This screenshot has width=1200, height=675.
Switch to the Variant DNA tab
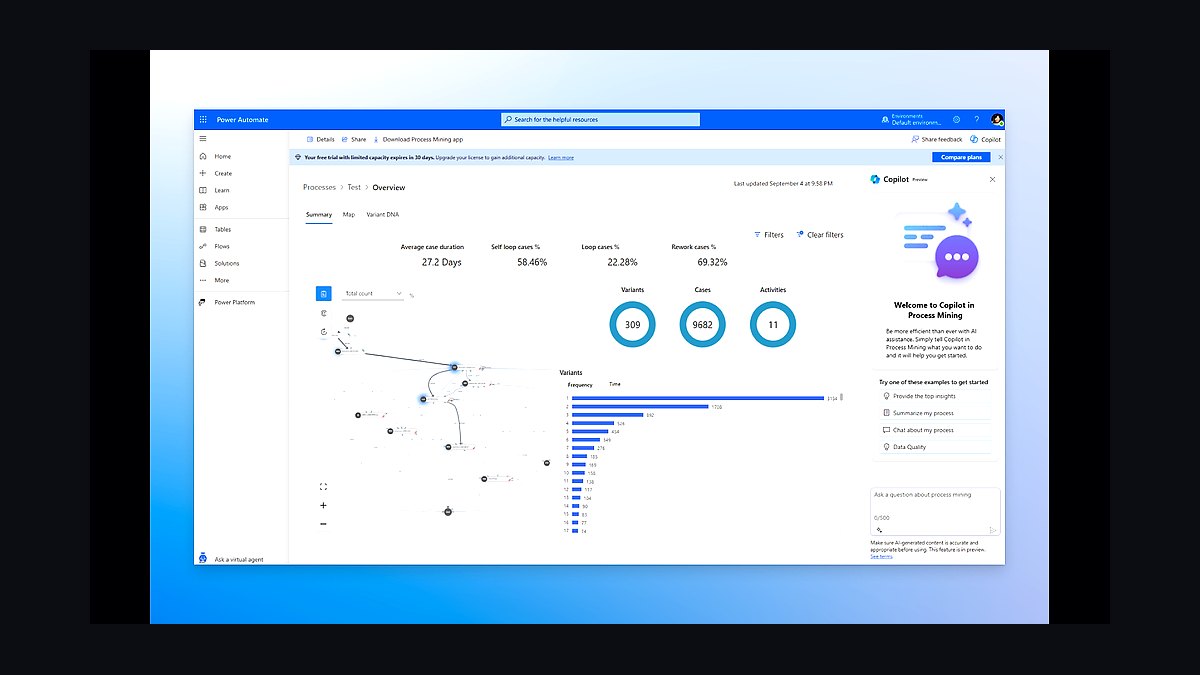point(383,214)
